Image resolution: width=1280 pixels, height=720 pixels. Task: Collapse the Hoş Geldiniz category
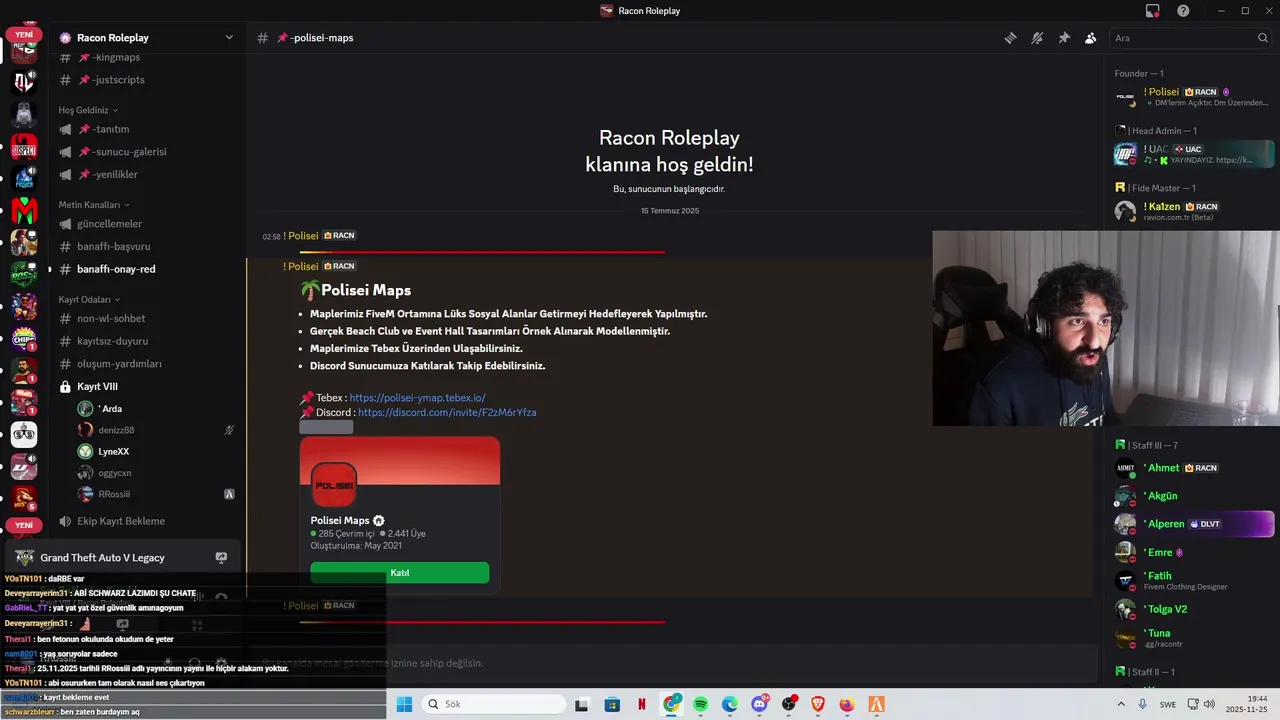point(88,110)
